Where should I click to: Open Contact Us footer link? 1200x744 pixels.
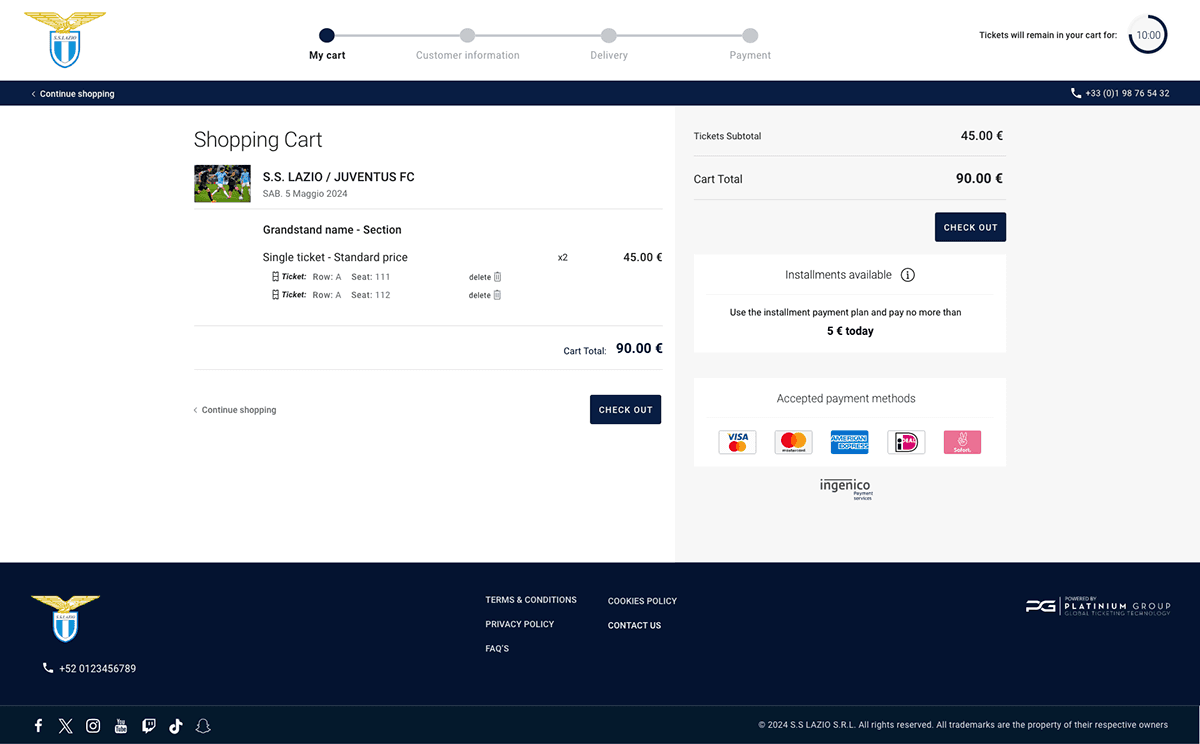(635, 626)
